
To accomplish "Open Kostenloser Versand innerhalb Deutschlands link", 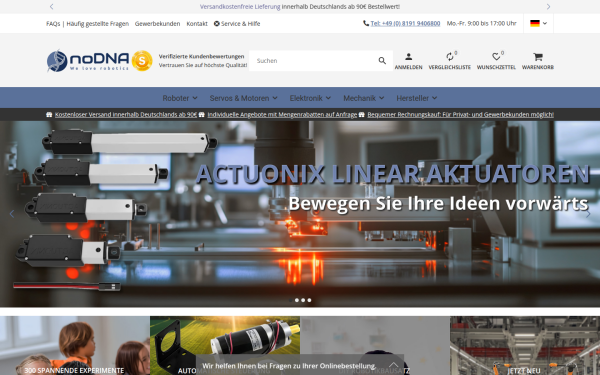I will pos(126,114).
